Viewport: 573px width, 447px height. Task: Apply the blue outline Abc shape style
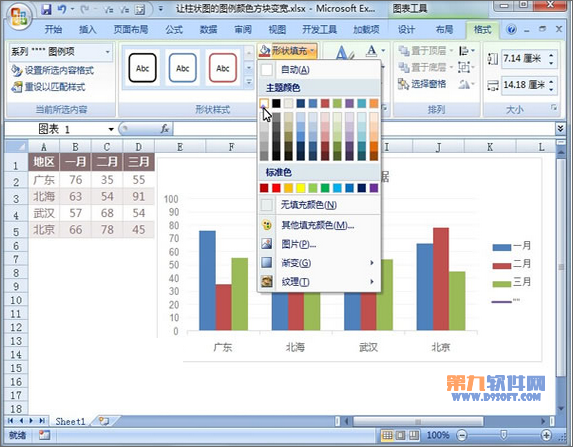tap(183, 68)
